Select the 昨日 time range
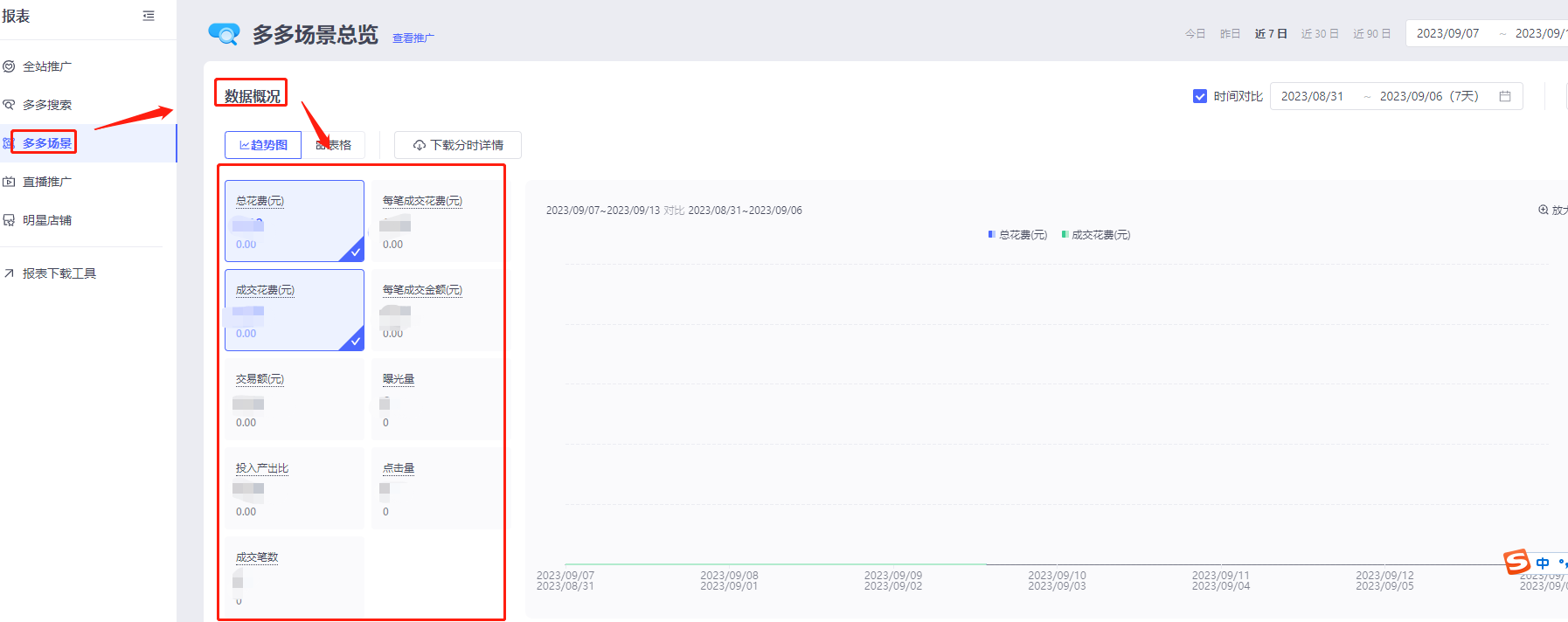 tap(1230, 34)
